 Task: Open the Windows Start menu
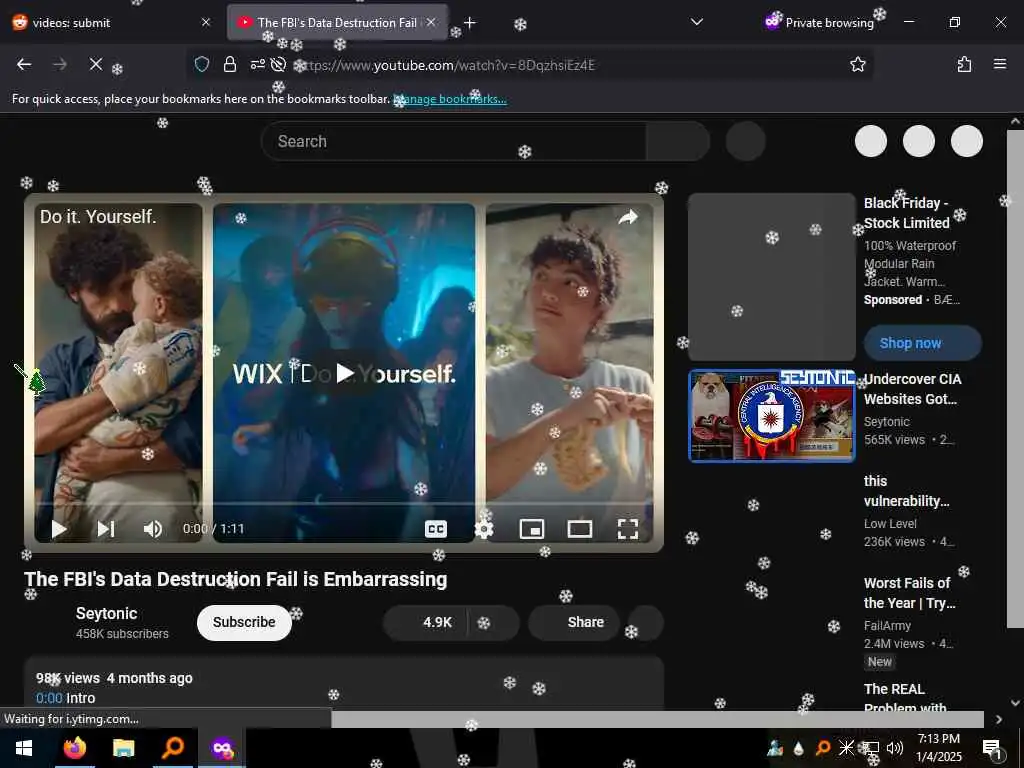pos(24,748)
